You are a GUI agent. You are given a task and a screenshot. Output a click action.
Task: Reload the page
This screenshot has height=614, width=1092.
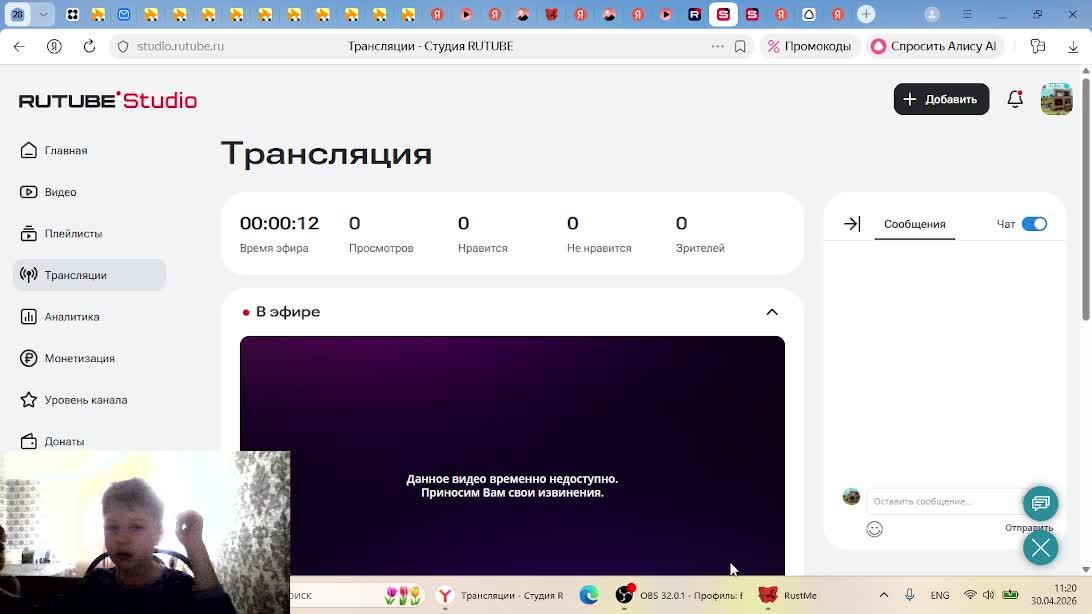[x=89, y=46]
